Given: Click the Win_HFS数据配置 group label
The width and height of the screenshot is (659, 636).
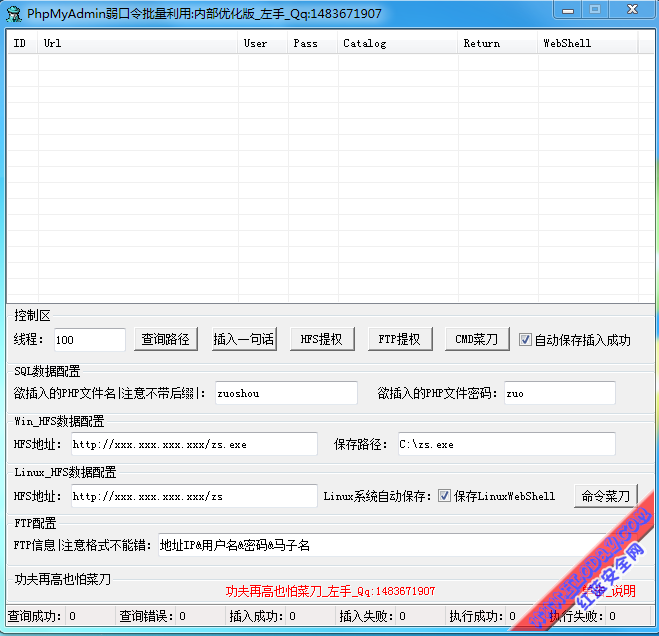Looking at the screenshot, I should tap(59, 421).
